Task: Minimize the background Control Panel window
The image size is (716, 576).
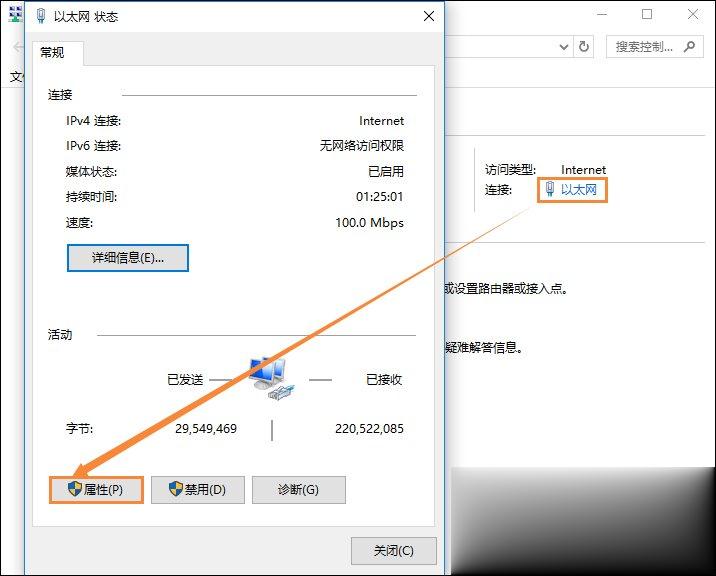Action: pos(602,14)
